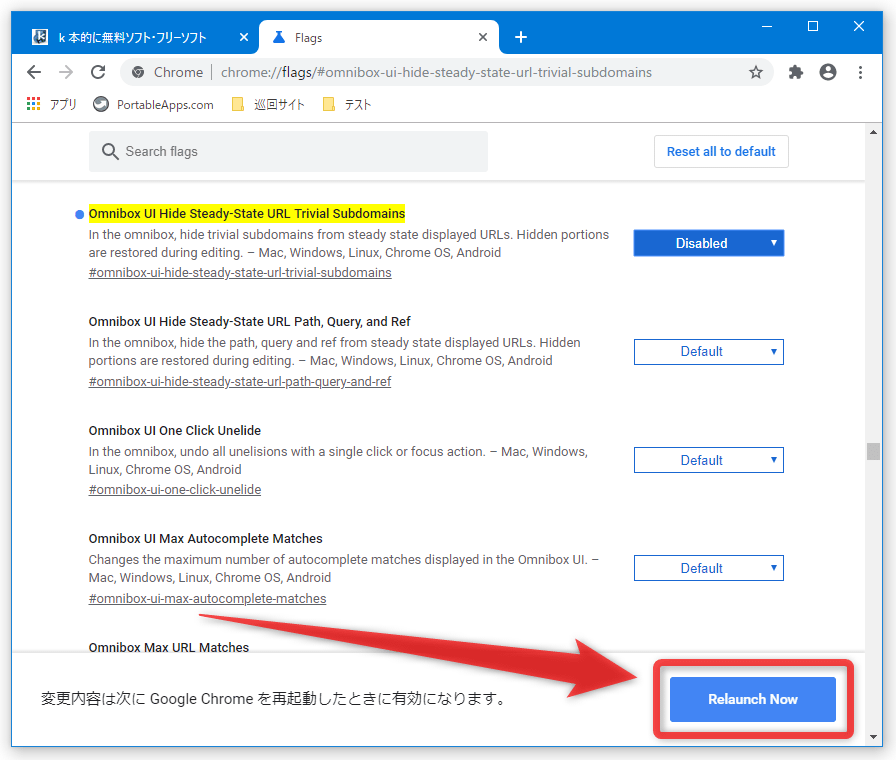The width and height of the screenshot is (896, 760).
Task: Click highlighted title Omnibox UI Hide Steady-State URL Trivial Subdomains
Action: [x=247, y=214]
